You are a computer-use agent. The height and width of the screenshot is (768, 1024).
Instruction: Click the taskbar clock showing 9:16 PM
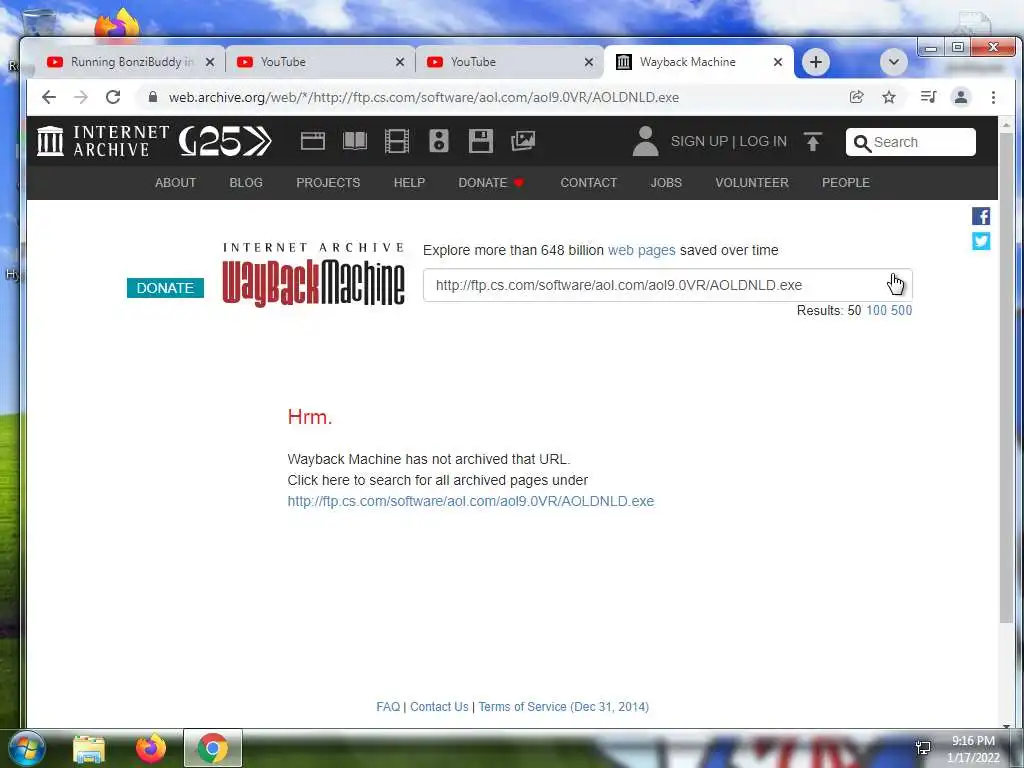pos(973,749)
